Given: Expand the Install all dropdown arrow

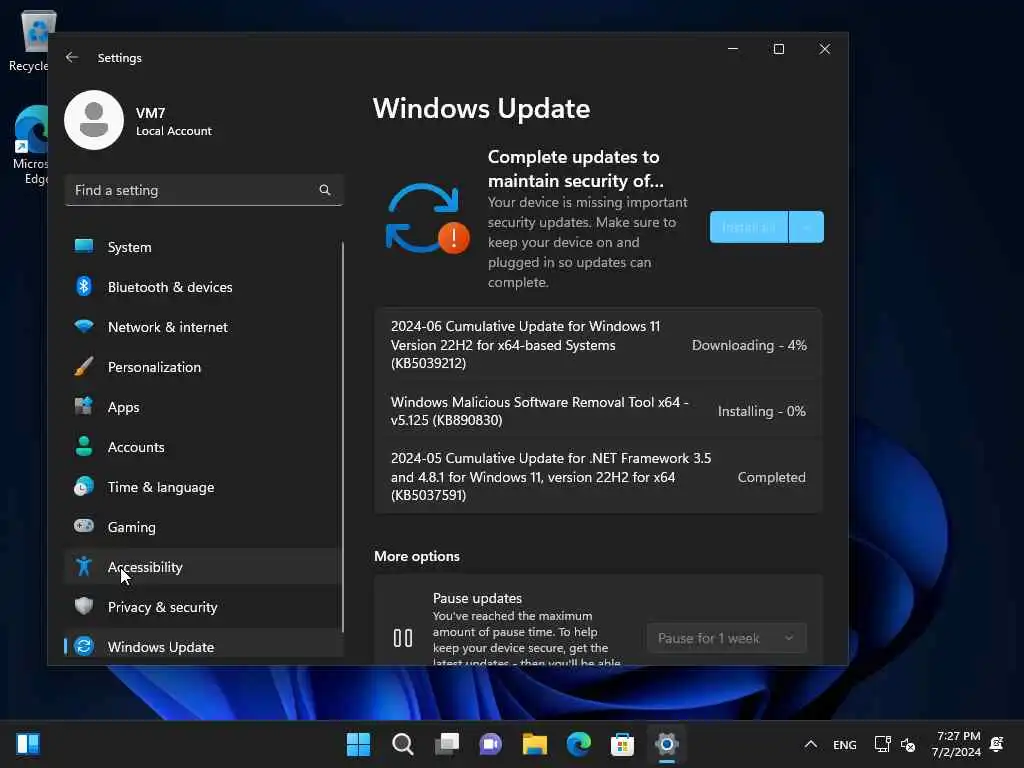Looking at the screenshot, I should (x=807, y=227).
